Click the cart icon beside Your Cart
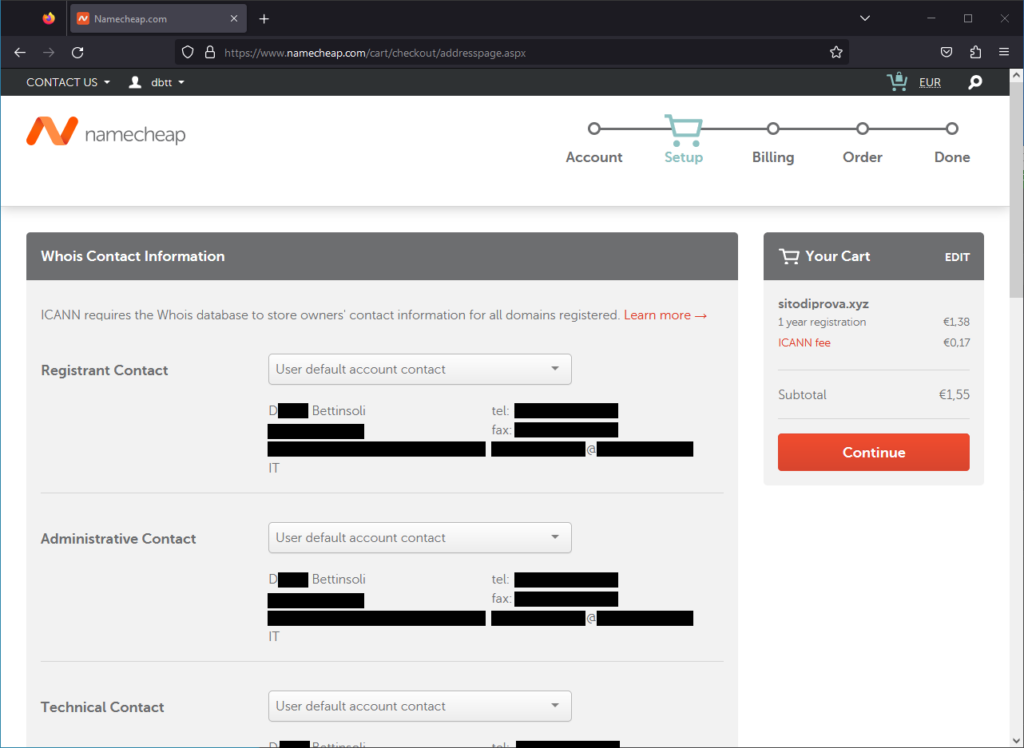This screenshot has width=1024, height=748. [x=789, y=256]
